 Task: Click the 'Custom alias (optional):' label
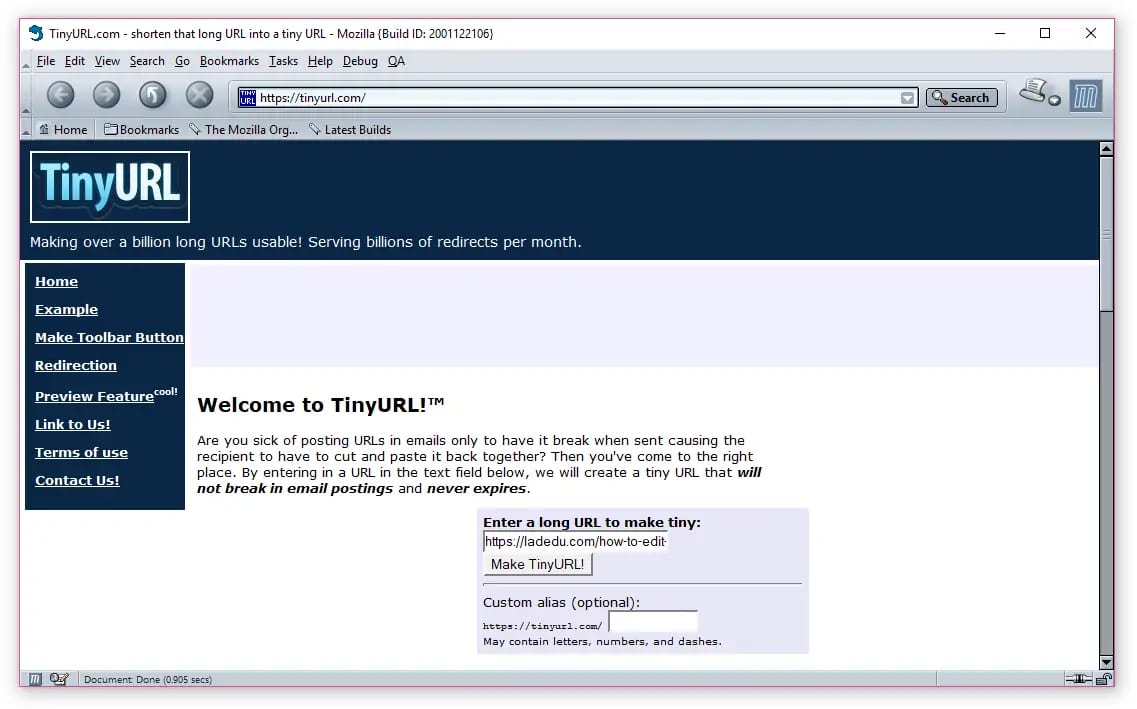pos(561,602)
